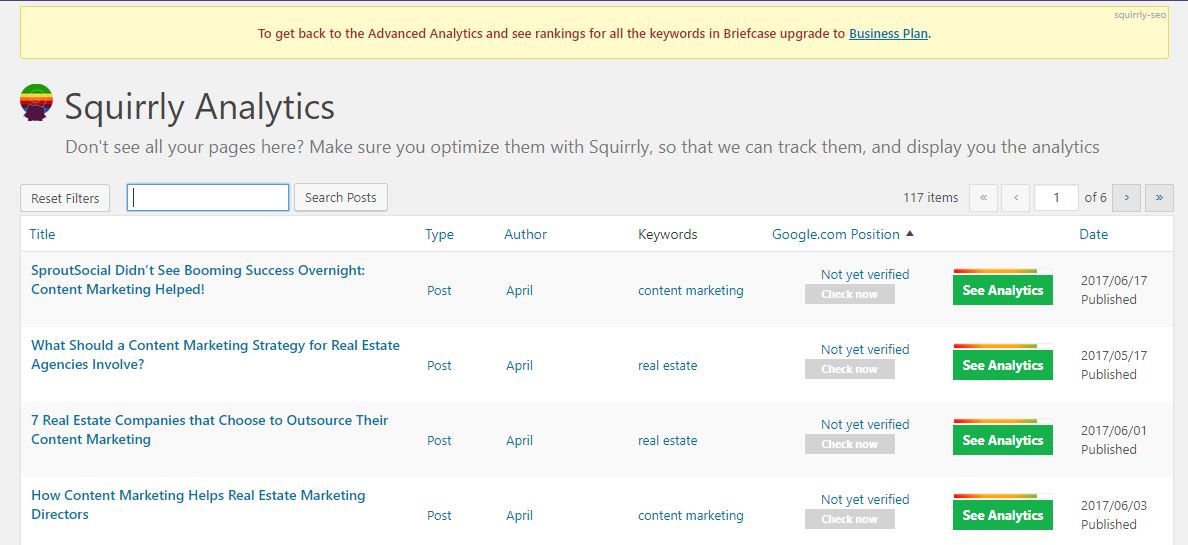Check now ranking for 7 Real Estate Companies
Screen dimensions: 1188x545
coord(849,444)
